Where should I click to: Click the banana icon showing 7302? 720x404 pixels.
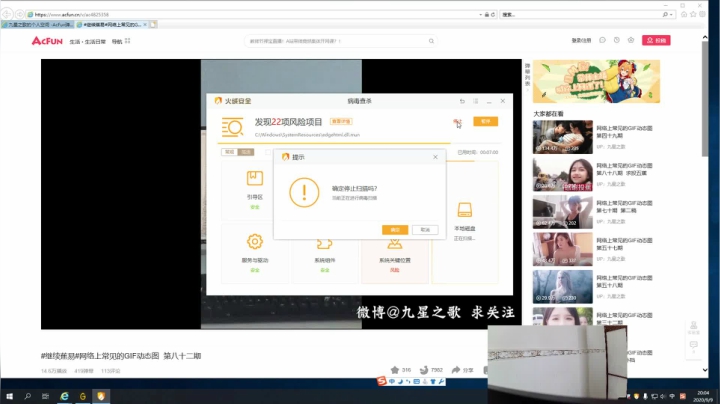(x=424, y=370)
